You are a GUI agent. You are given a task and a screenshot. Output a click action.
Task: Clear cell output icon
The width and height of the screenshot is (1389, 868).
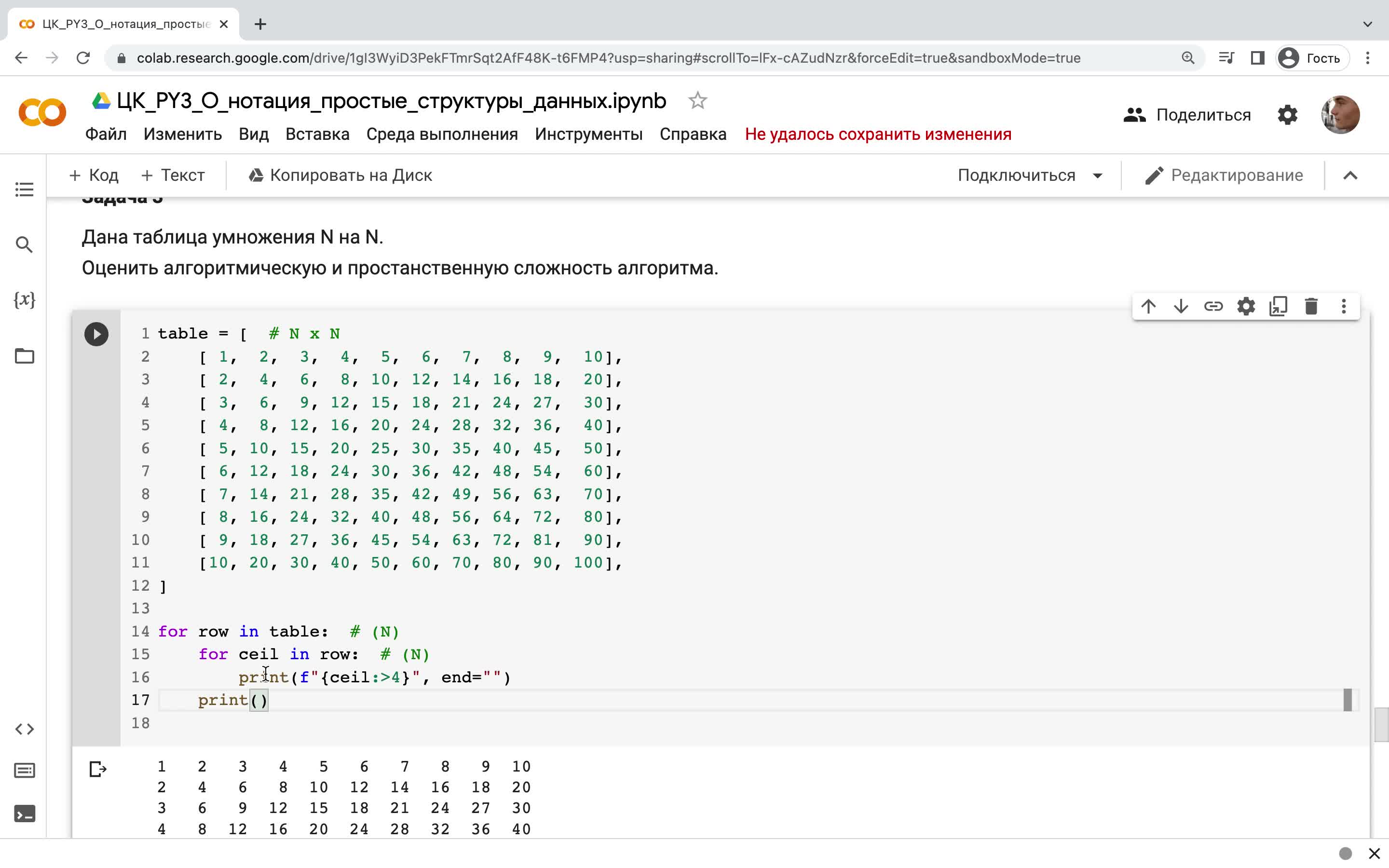click(x=97, y=769)
